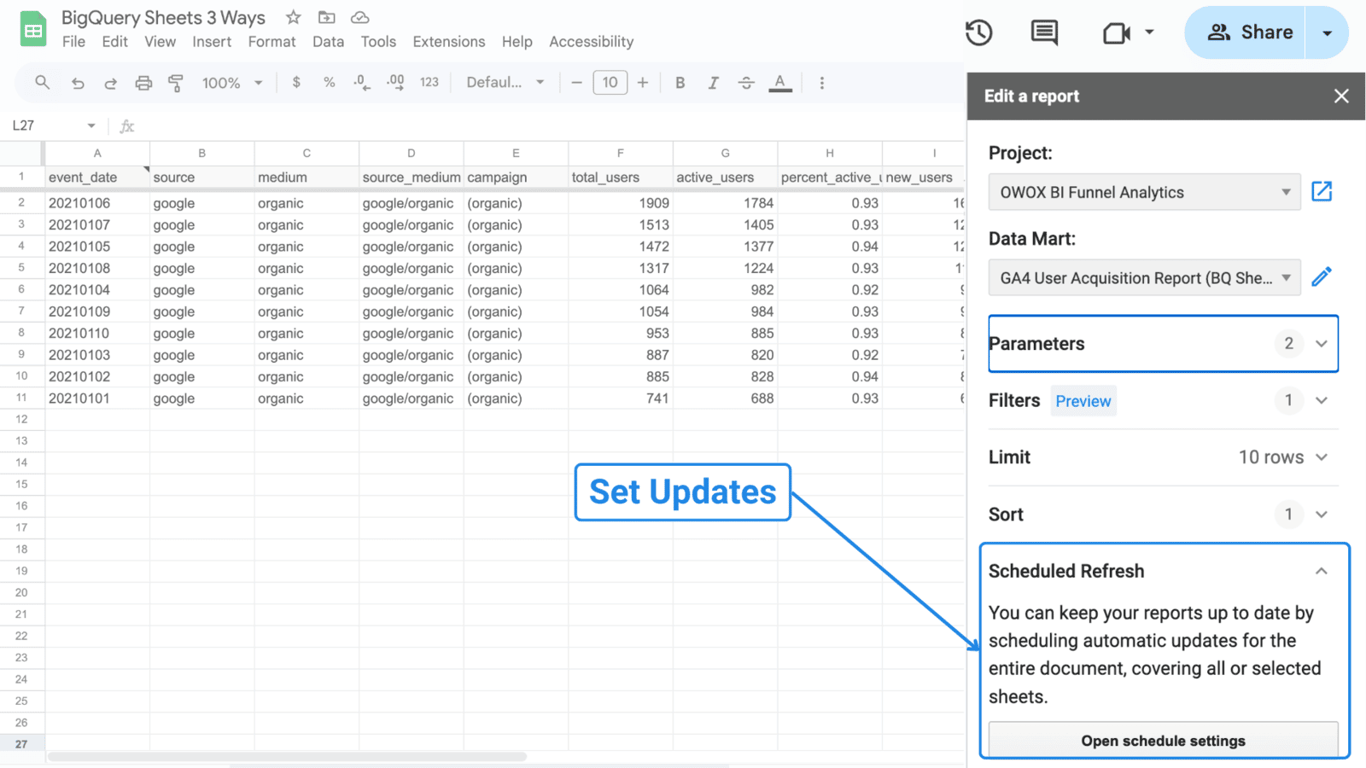Viewport: 1366px width, 768px height.
Task: Open the project in new window icon
Action: (1322, 191)
